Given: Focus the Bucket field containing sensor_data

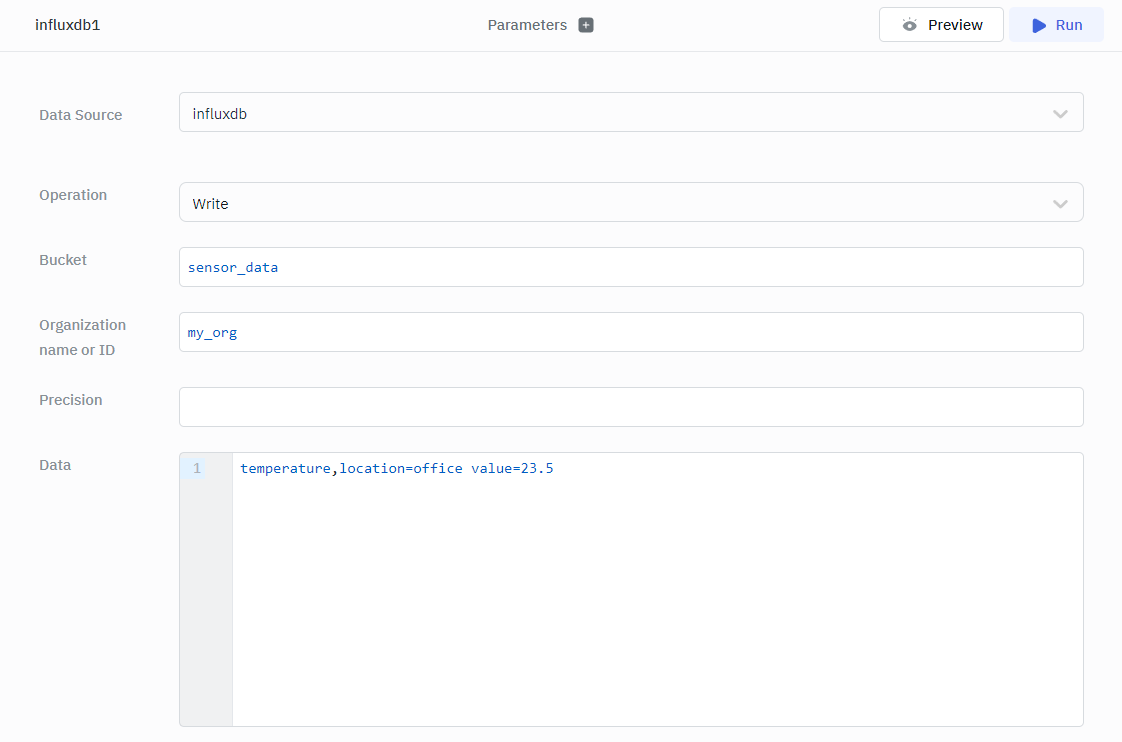Looking at the screenshot, I should [x=630, y=267].
